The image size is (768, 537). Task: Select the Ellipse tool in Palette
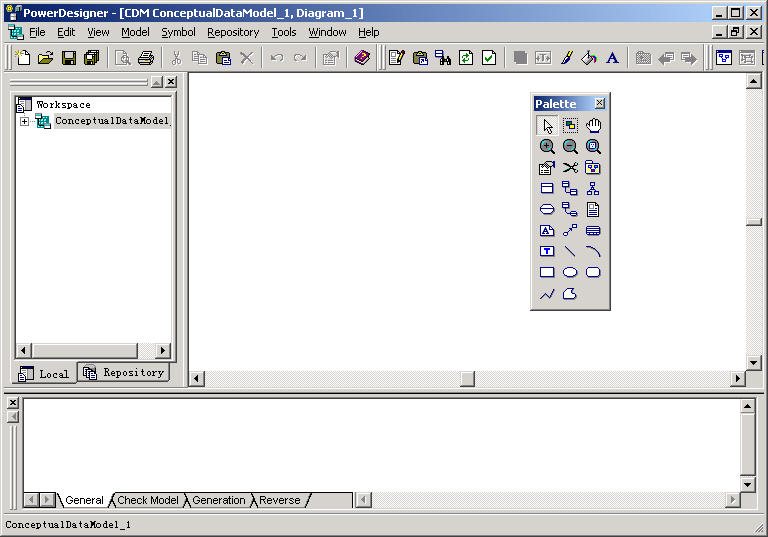coord(570,272)
